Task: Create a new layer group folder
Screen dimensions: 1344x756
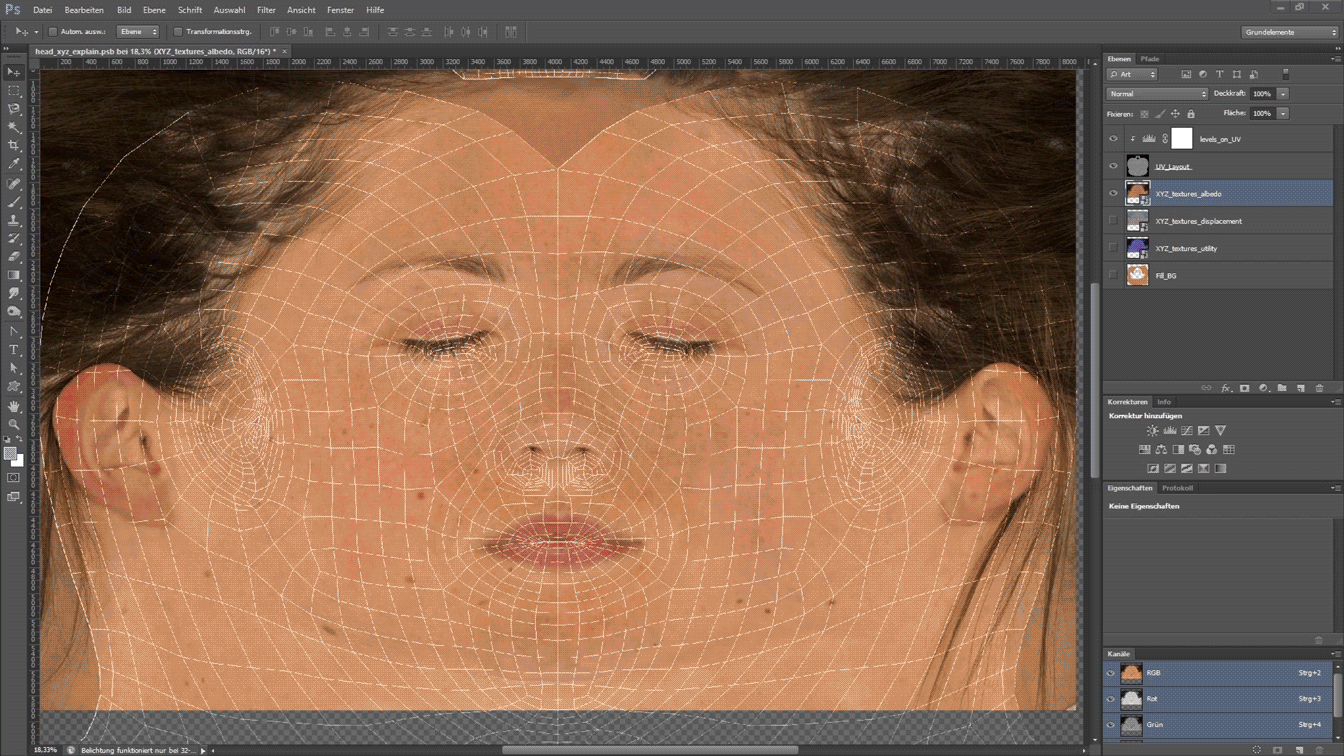Action: coord(1282,388)
